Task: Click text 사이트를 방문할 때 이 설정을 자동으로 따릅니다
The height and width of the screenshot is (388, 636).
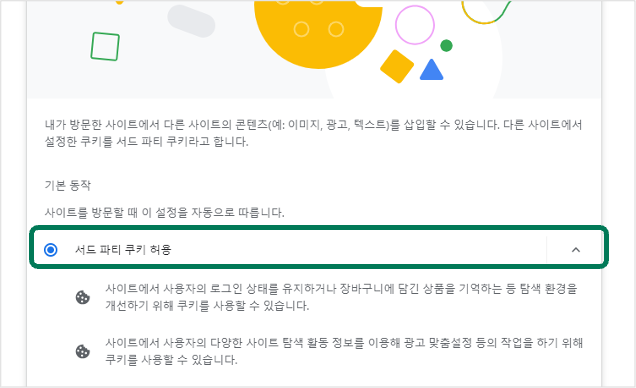Action: point(164,212)
